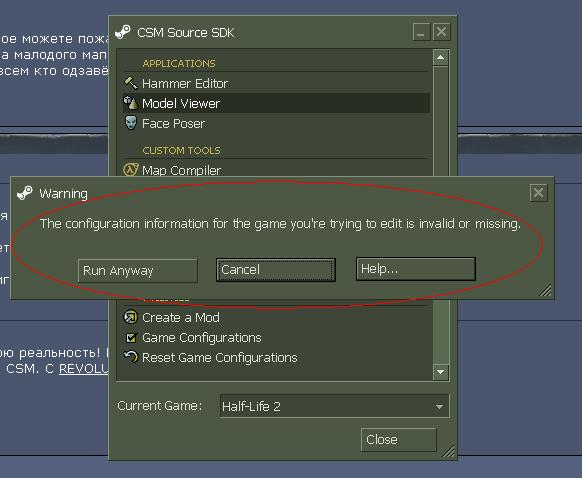Launch Hammer Editor from the list

276,83
